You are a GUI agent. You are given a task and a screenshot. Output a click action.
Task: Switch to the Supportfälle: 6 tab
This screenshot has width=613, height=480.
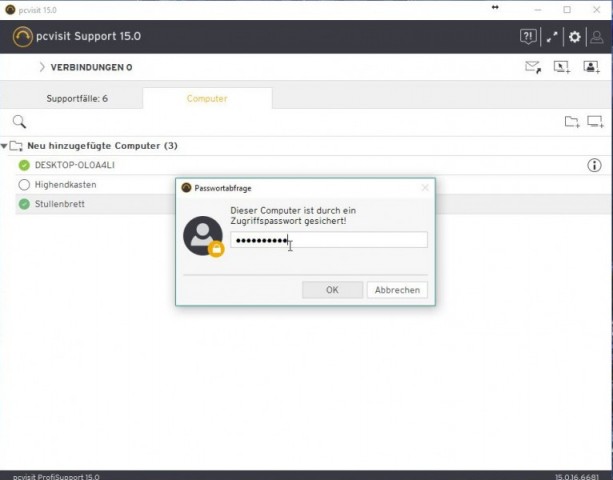point(77,99)
